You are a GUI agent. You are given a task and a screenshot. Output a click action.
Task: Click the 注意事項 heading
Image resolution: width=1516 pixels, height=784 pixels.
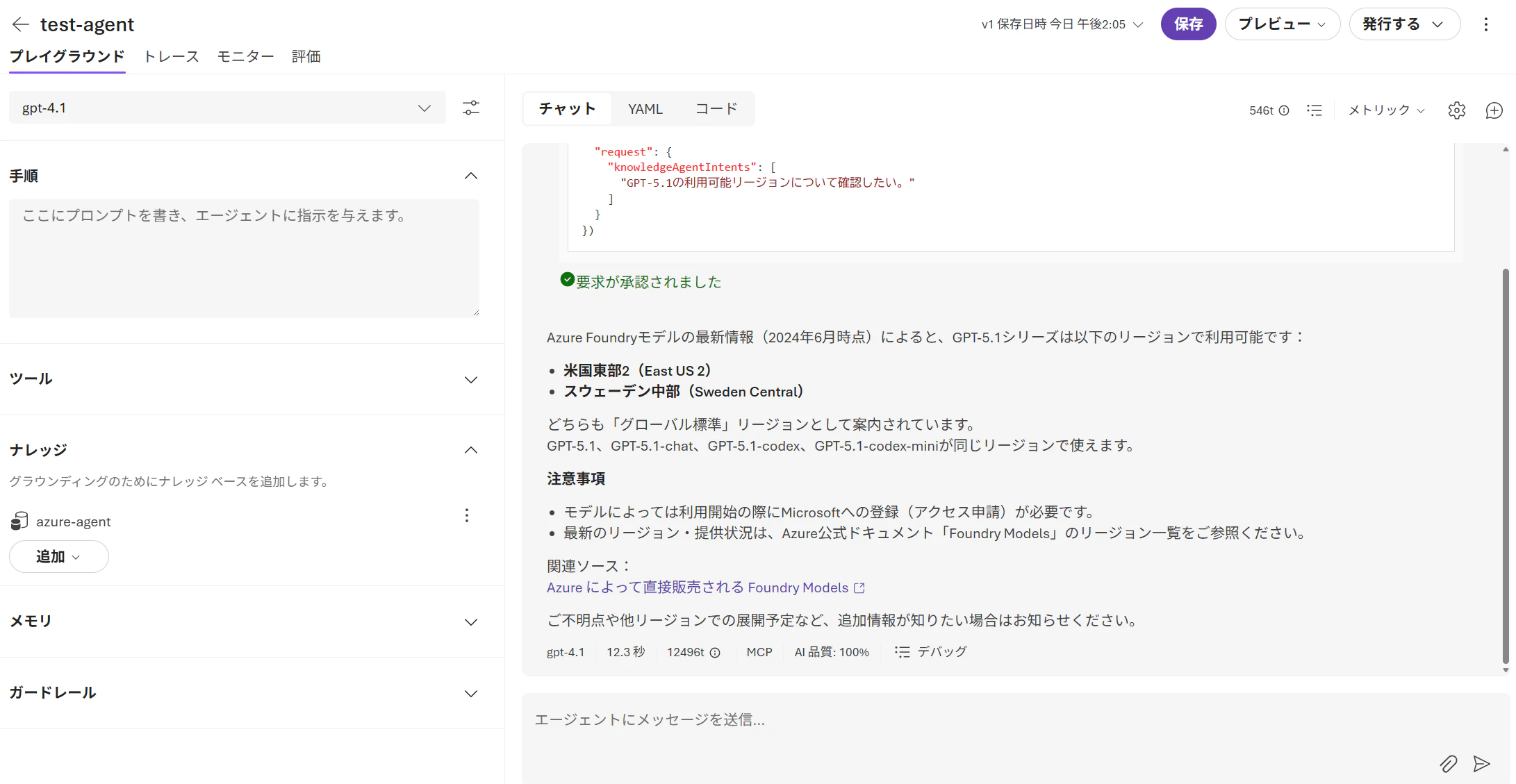tap(576, 478)
